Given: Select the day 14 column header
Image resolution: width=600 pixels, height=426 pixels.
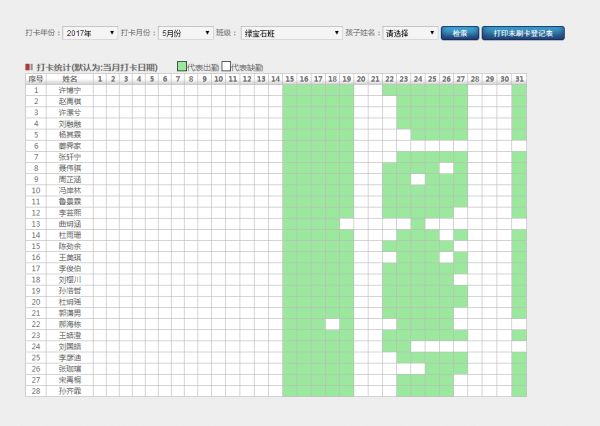Looking at the screenshot, I should tap(276, 79).
